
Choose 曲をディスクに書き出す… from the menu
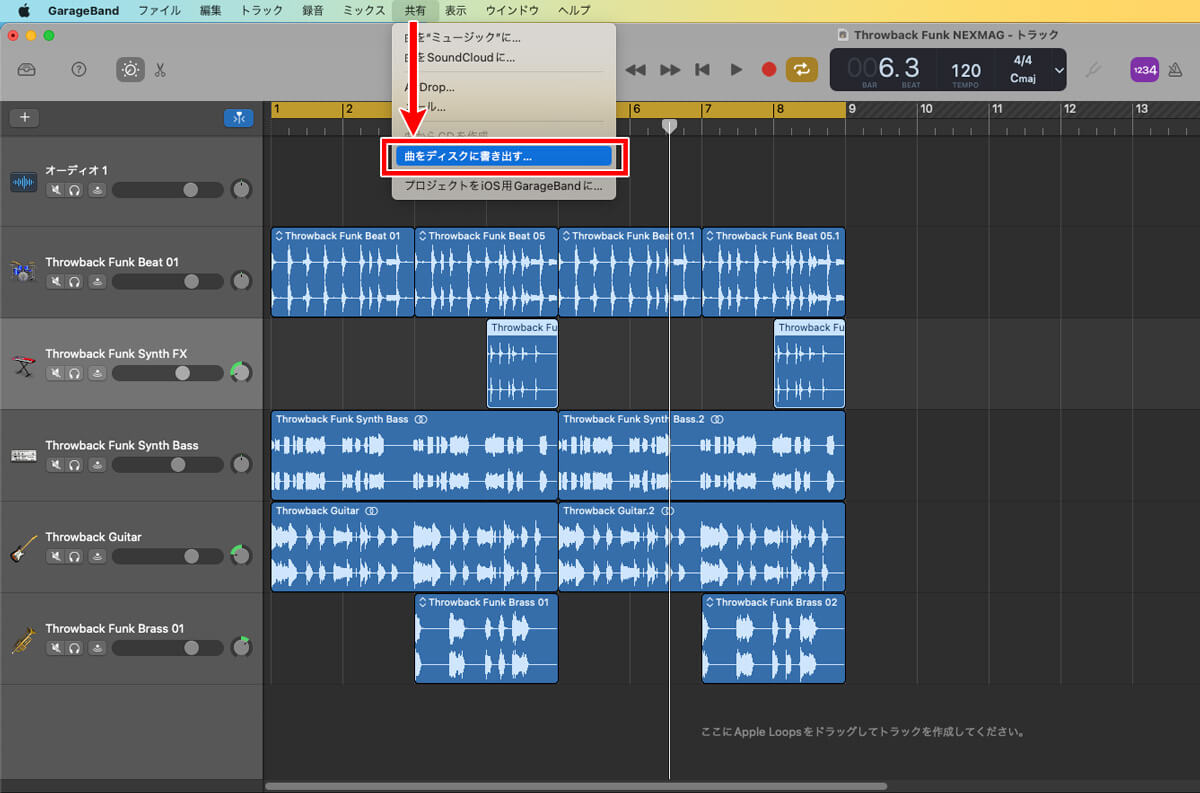pyautogui.click(x=503, y=156)
